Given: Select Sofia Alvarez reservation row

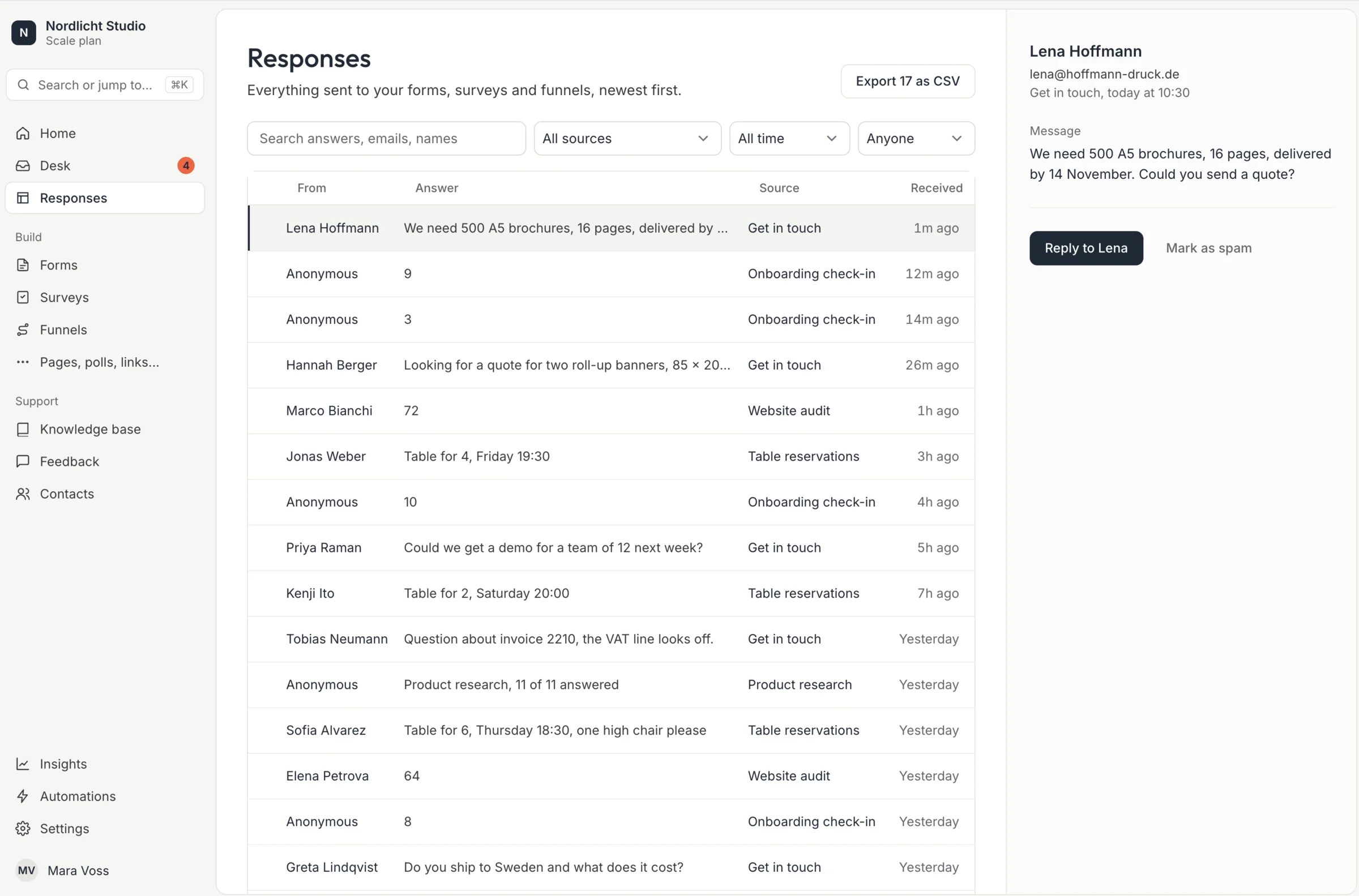Looking at the screenshot, I should (x=612, y=730).
